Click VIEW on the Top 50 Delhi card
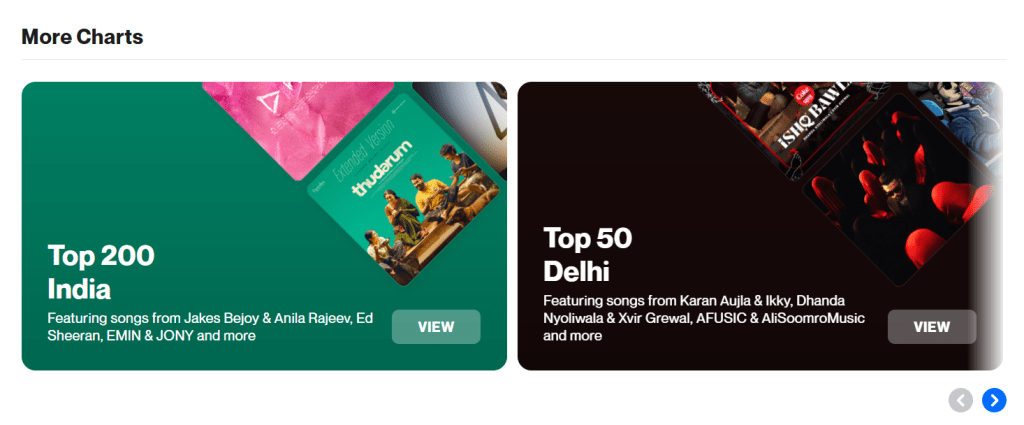 click(x=931, y=327)
